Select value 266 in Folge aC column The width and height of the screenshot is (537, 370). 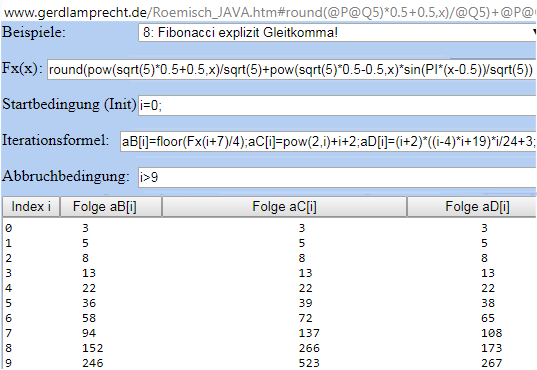click(x=309, y=348)
